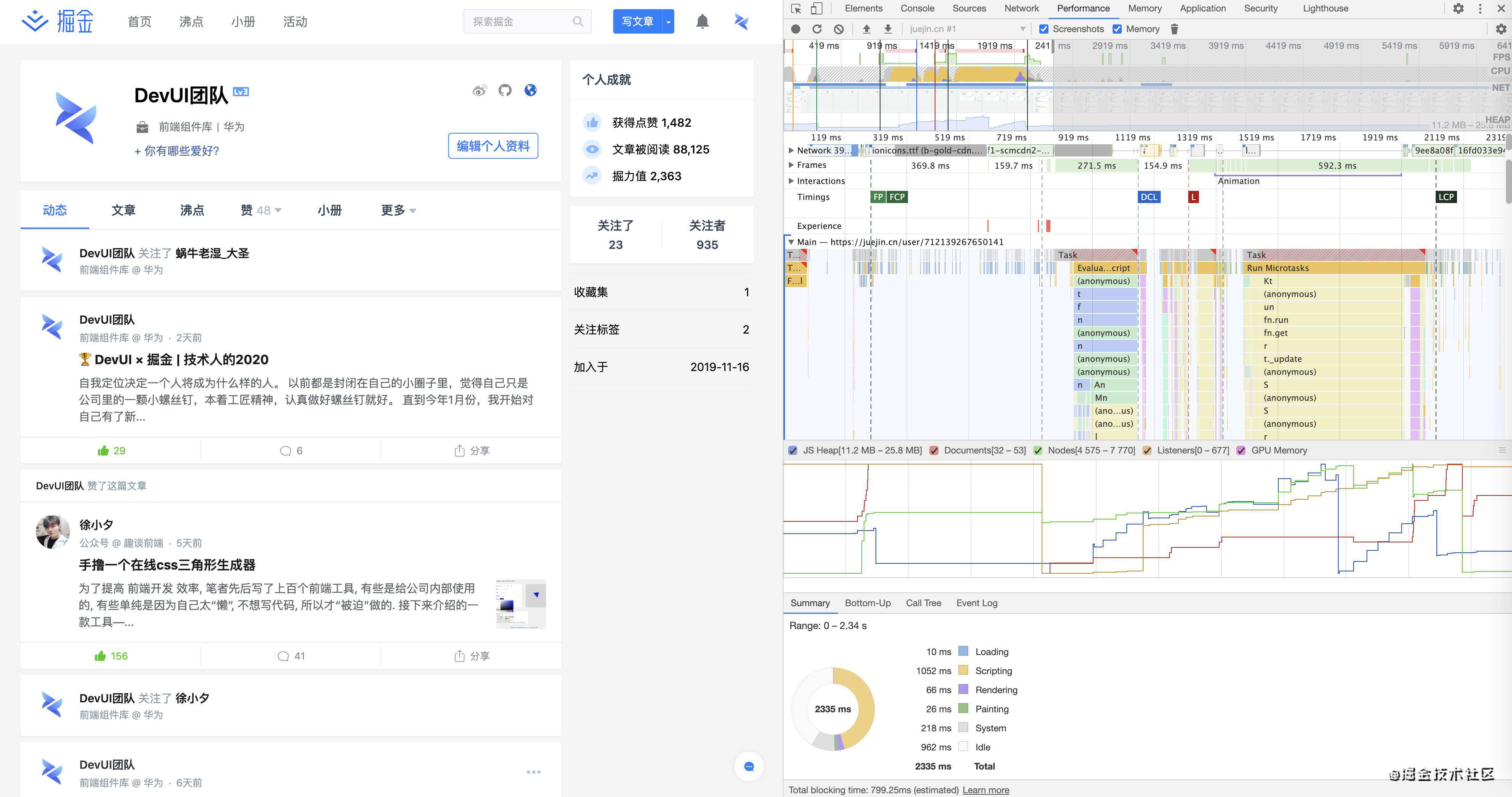Viewport: 1512px width, 797px height.
Task: Open the 写文章 dropdown arrow
Action: (x=668, y=22)
